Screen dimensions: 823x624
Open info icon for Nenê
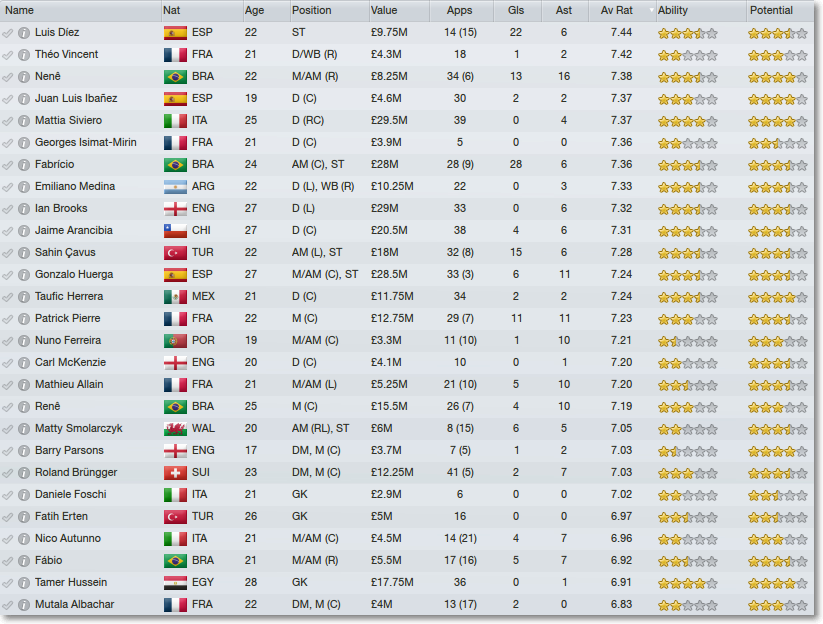coord(24,77)
